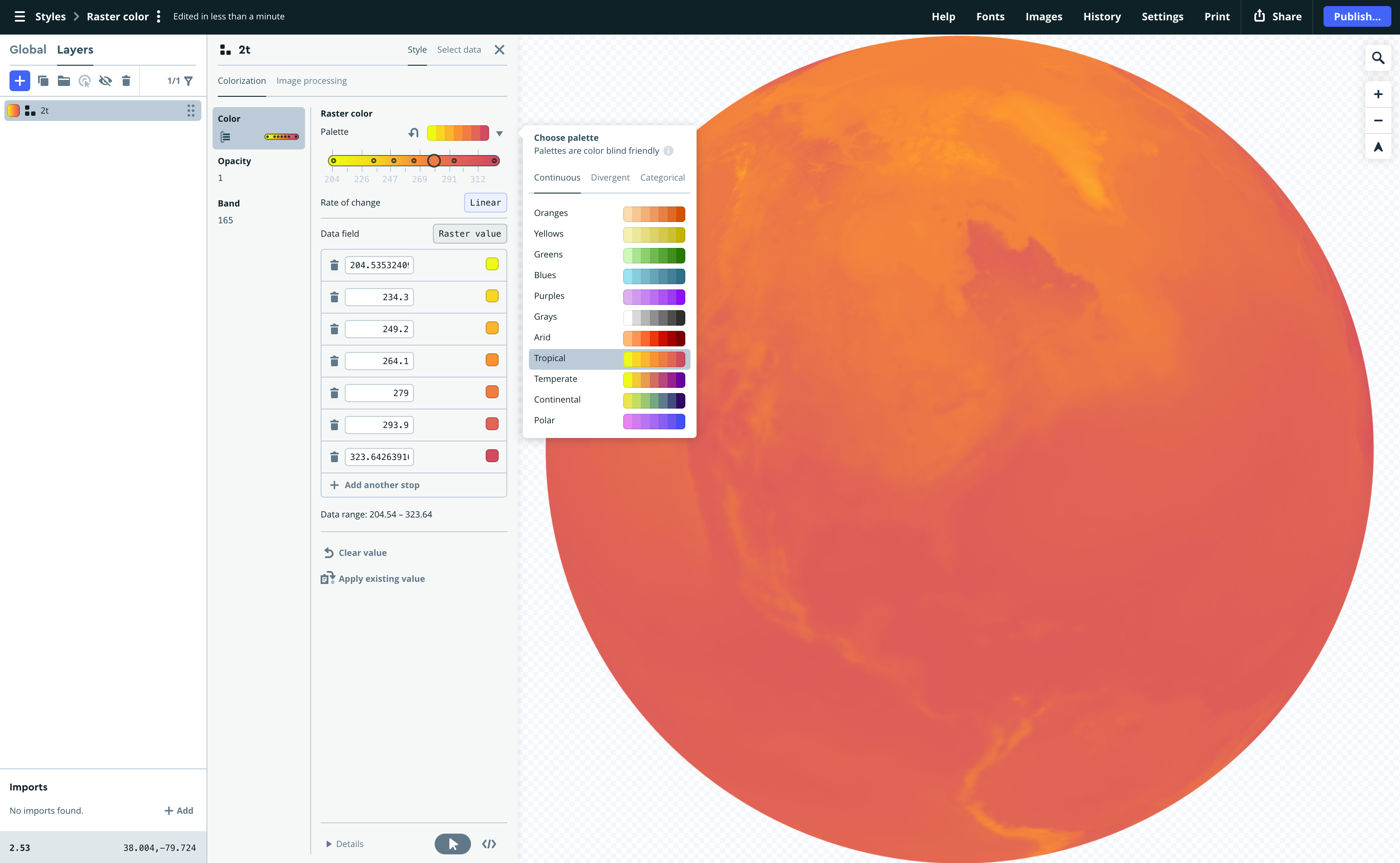The image size is (1400, 863).
Task: Toggle the code view icon
Action: click(489, 844)
